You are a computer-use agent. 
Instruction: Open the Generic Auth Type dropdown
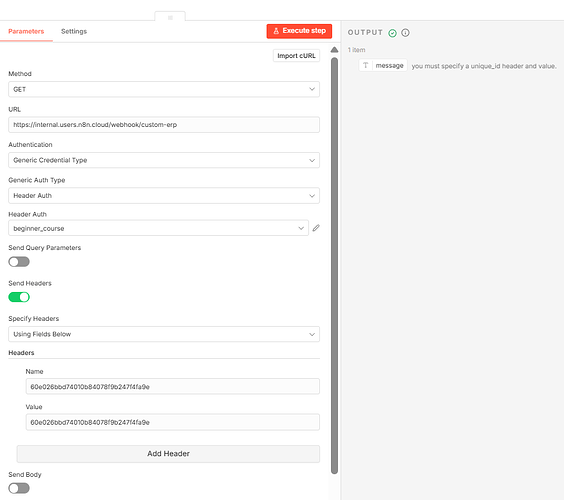click(x=164, y=196)
